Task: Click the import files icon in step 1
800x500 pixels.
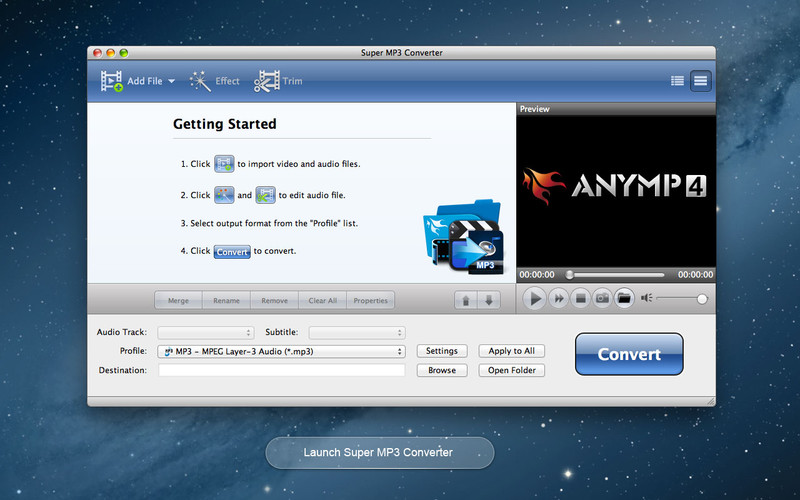Action: coord(224,164)
